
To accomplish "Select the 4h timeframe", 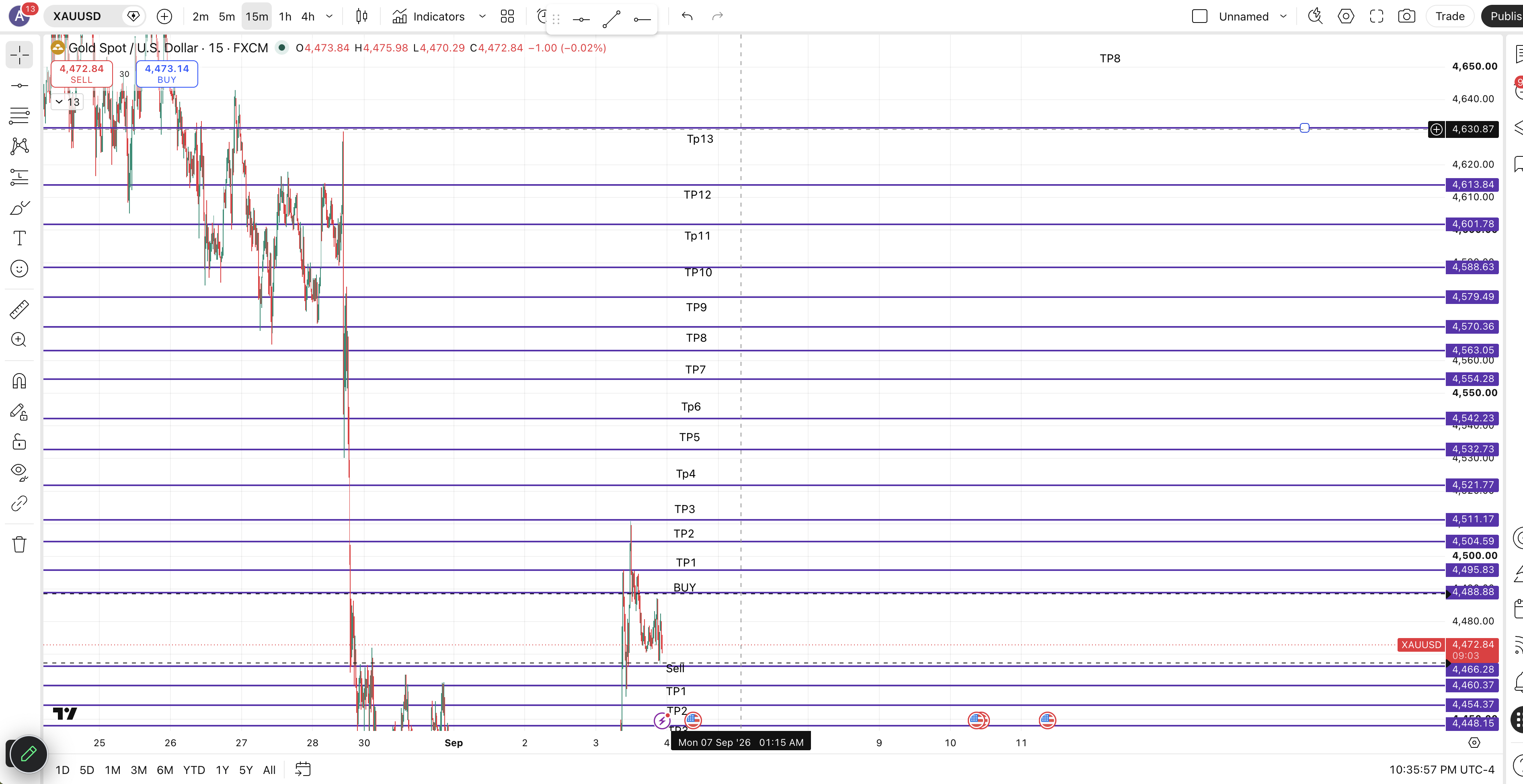I will click(308, 16).
